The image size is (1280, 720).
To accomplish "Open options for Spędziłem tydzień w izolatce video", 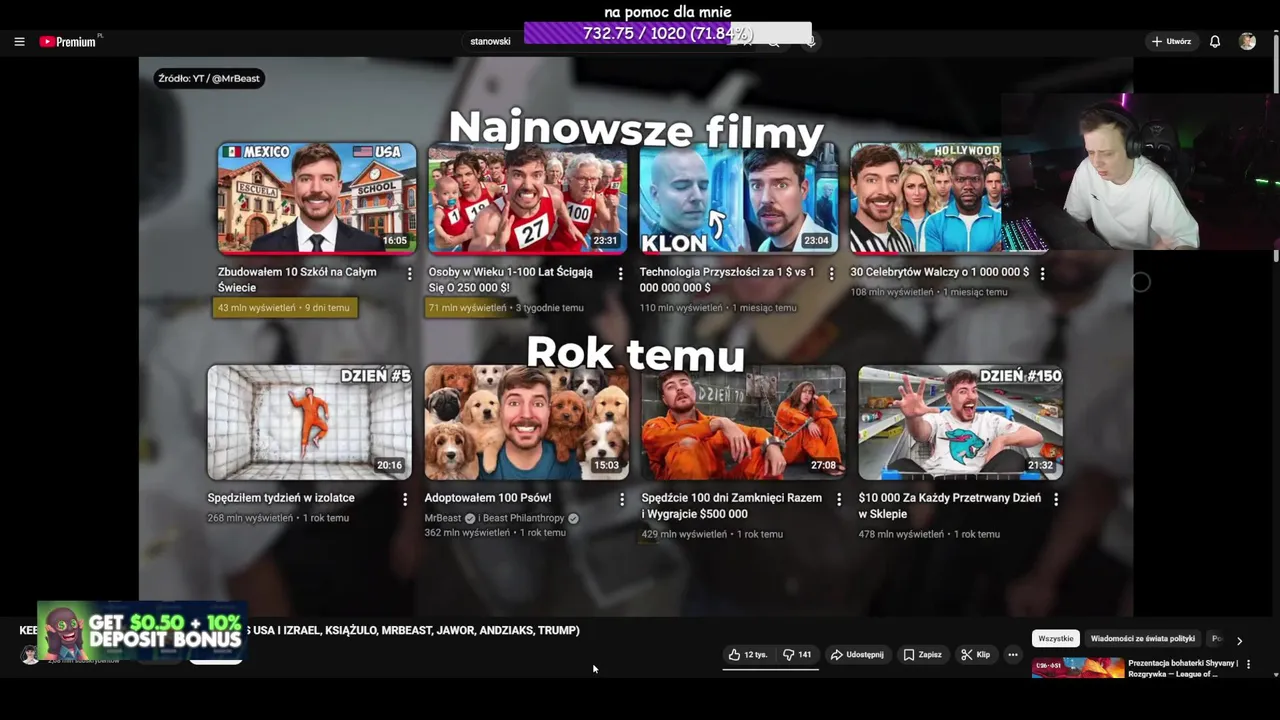I will pos(405,499).
